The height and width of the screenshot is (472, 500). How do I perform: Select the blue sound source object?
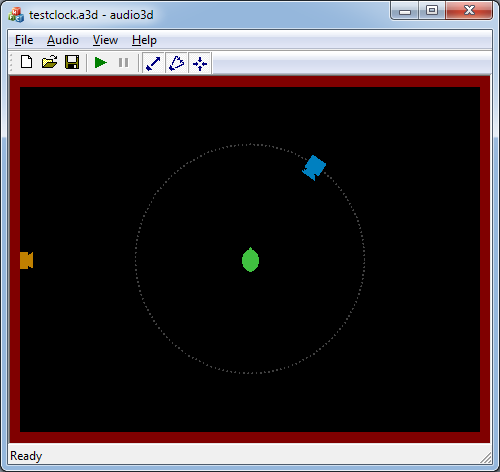point(314,168)
